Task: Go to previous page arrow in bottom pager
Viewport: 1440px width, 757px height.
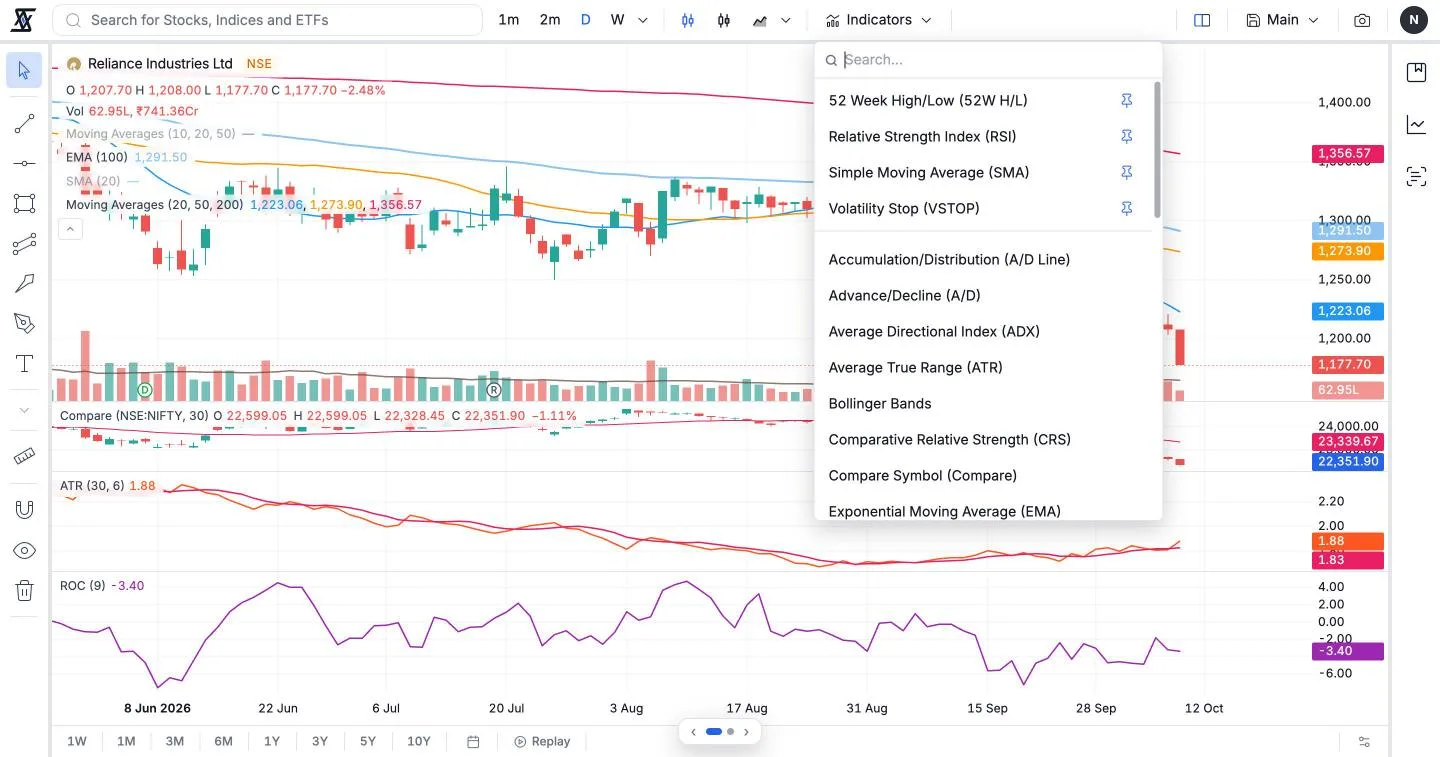Action: tap(693, 732)
